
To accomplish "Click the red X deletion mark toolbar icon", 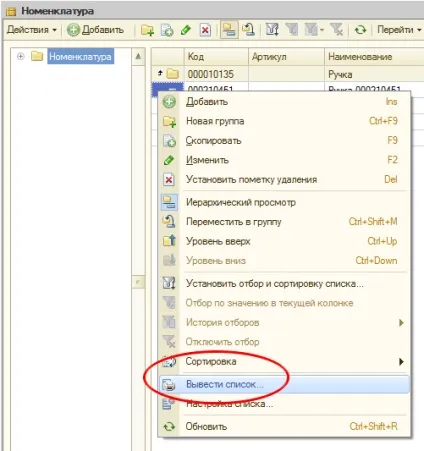I will [x=205, y=30].
